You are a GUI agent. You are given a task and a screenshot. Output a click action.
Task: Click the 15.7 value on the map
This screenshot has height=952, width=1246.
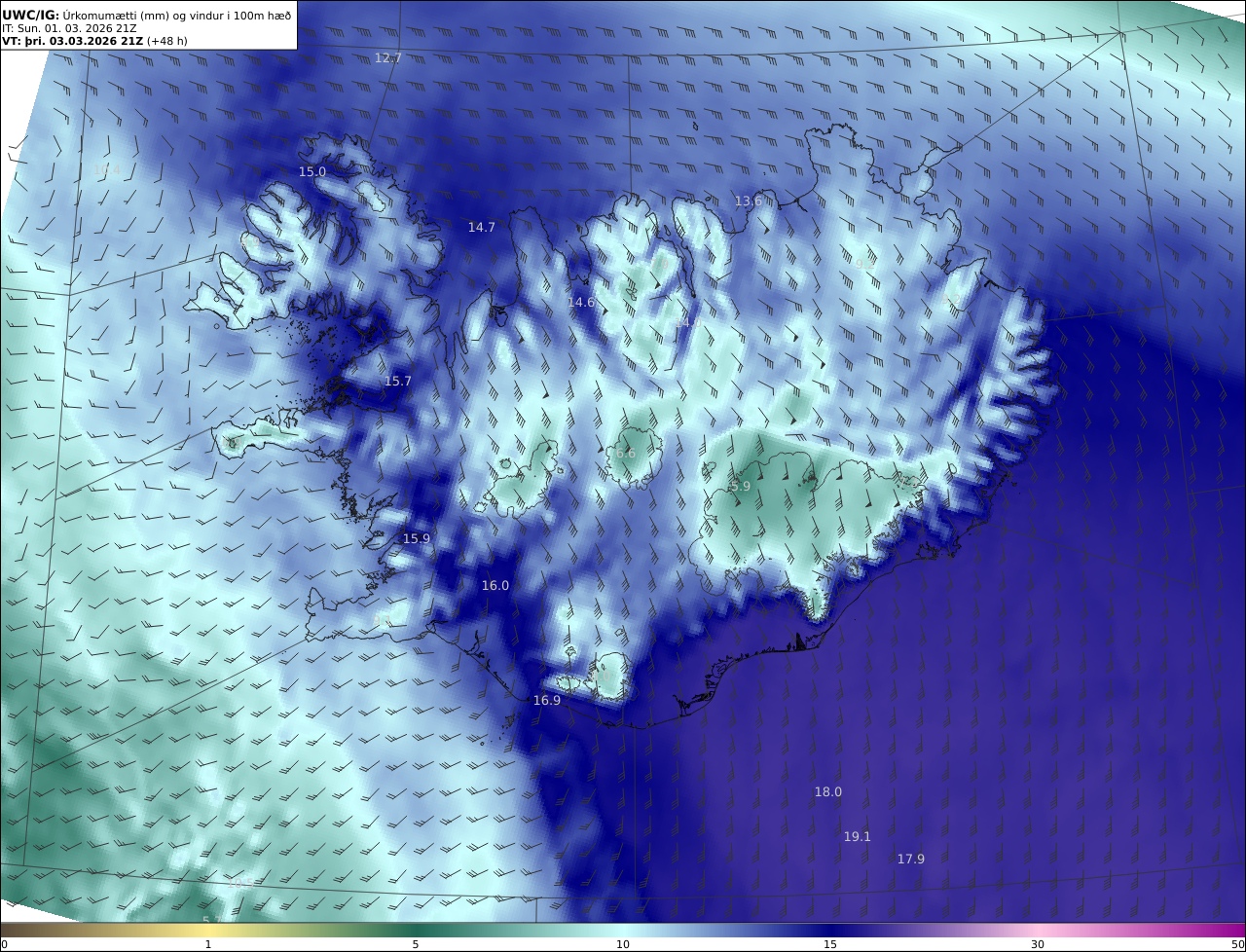[398, 382]
